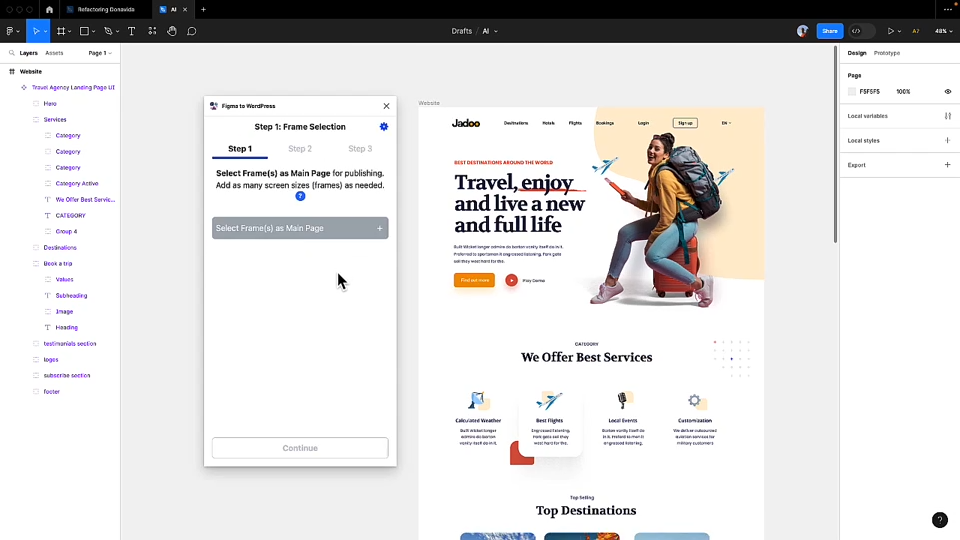Select the Hand tool

coord(172,31)
